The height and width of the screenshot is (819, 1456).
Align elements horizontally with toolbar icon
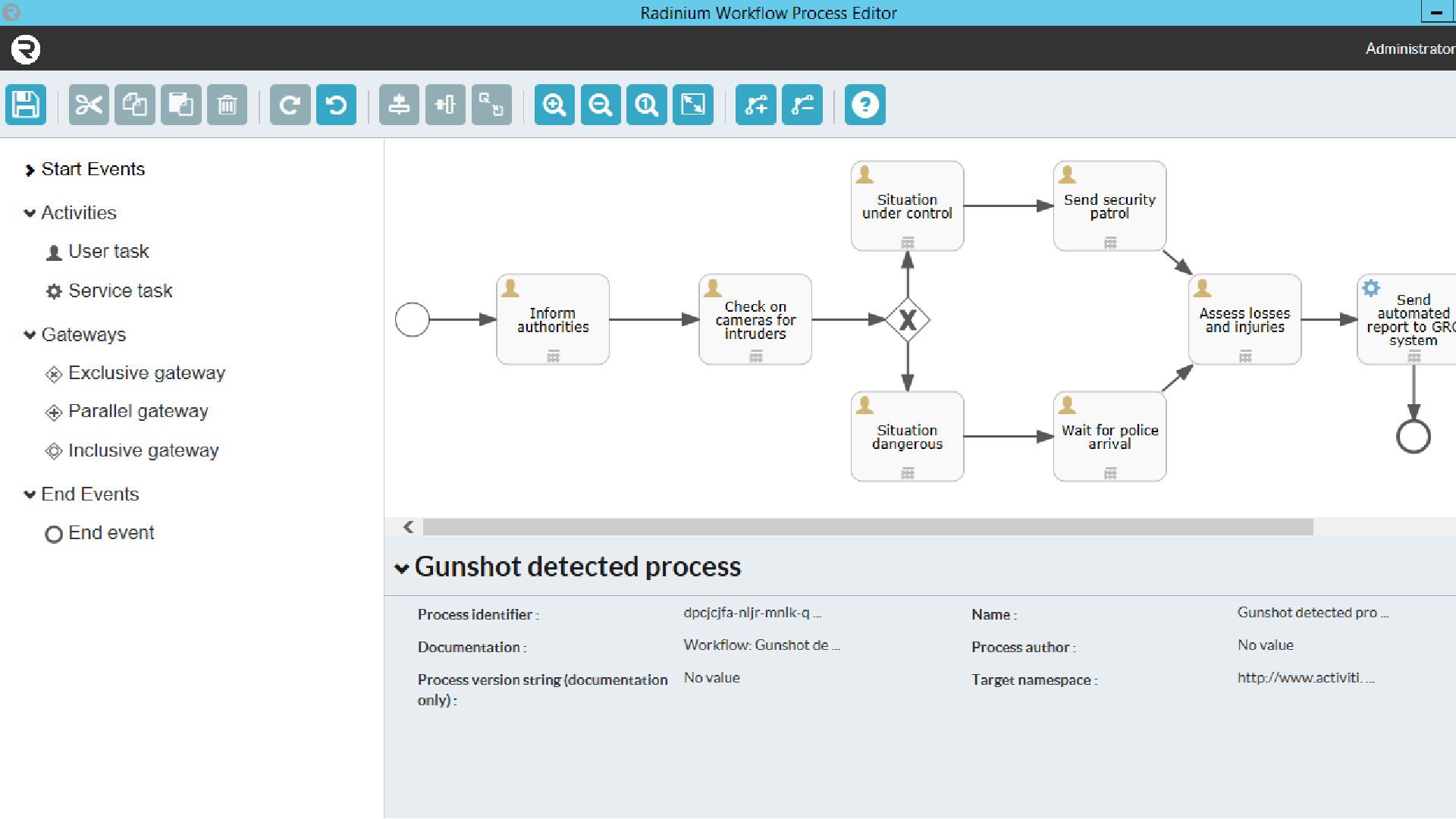pos(446,105)
